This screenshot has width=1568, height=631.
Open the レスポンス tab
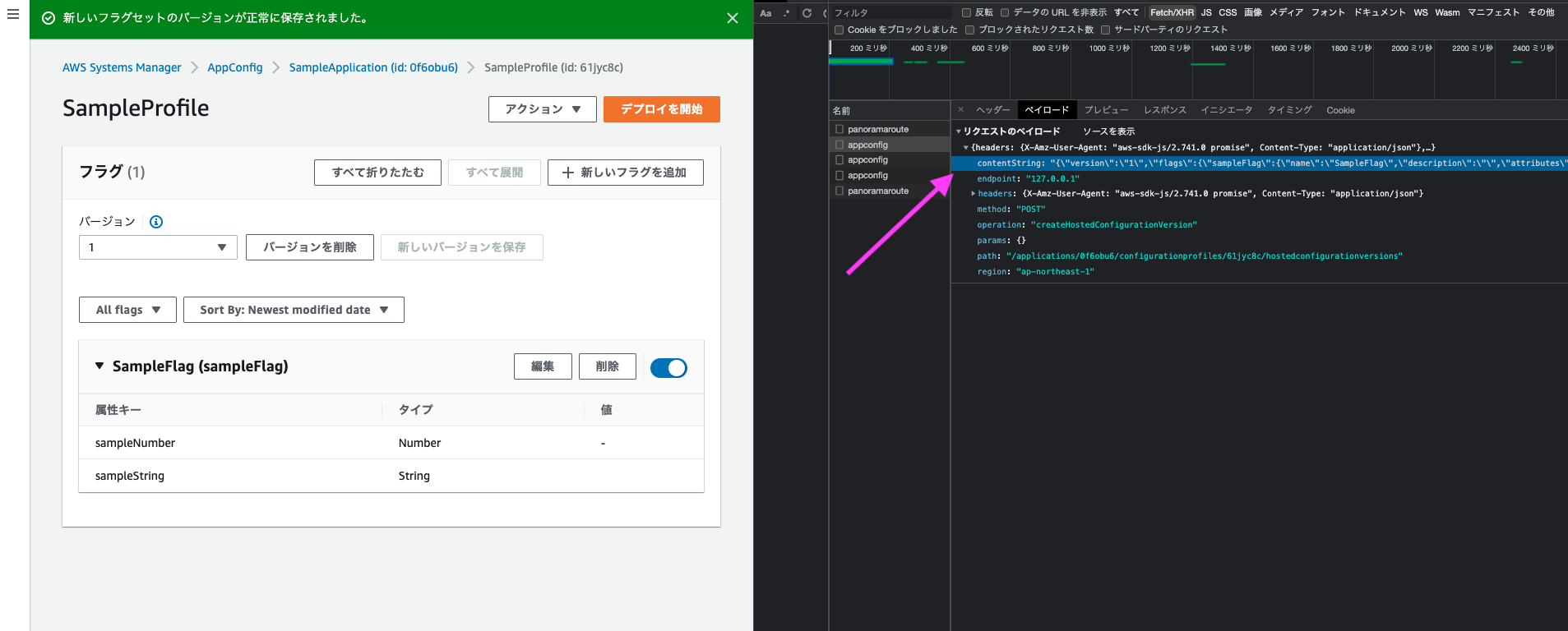[x=1165, y=110]
